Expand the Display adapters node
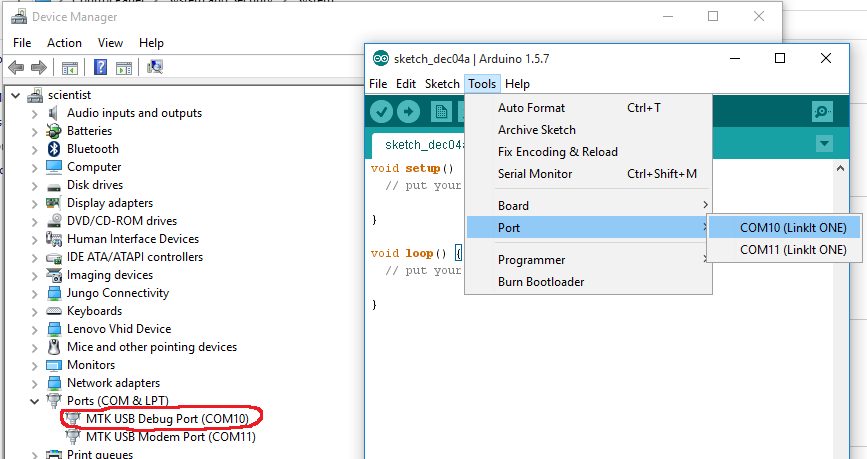867x459 pixels. (x=34, y=204)
